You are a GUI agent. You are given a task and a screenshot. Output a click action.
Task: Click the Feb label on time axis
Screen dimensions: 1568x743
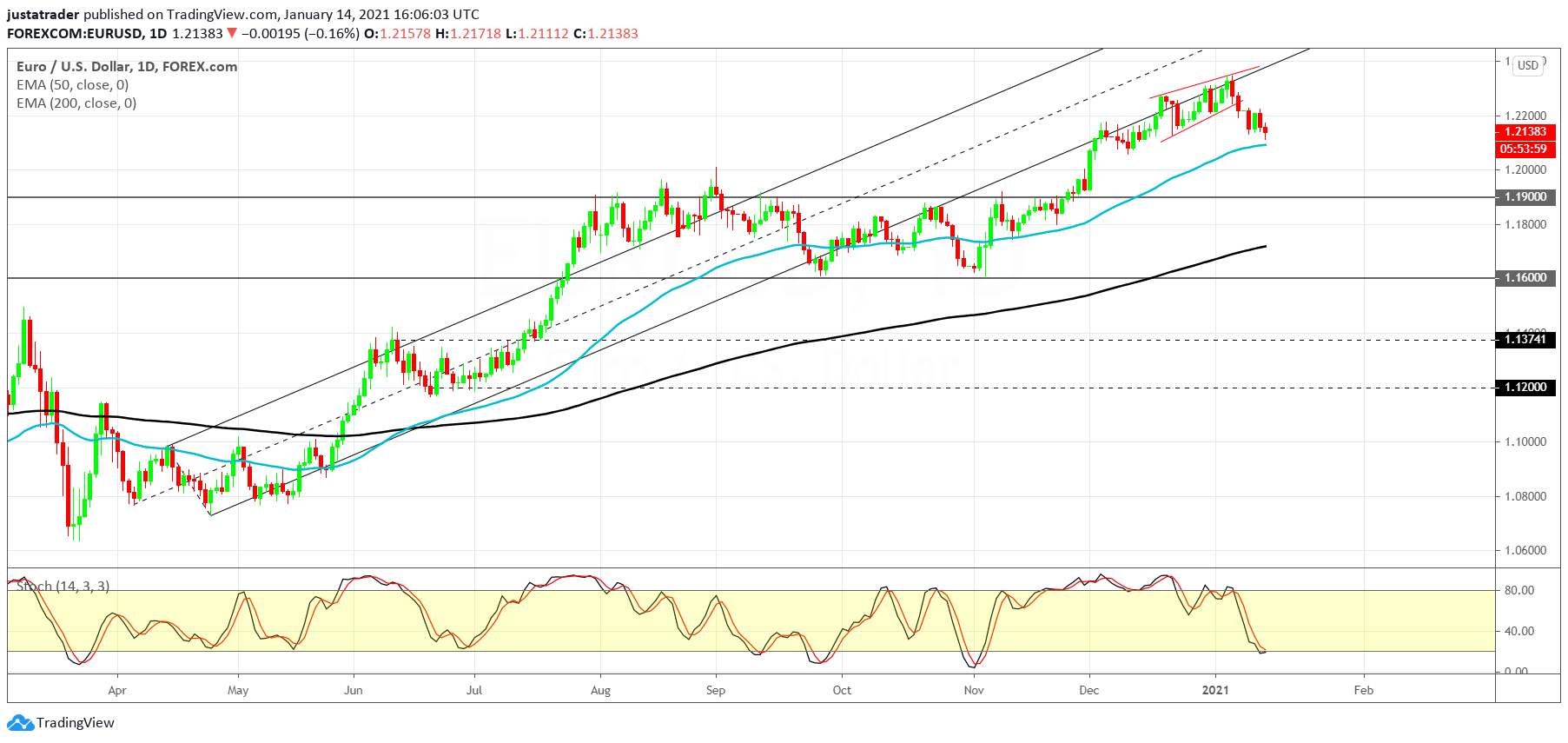coord(1364,691)
